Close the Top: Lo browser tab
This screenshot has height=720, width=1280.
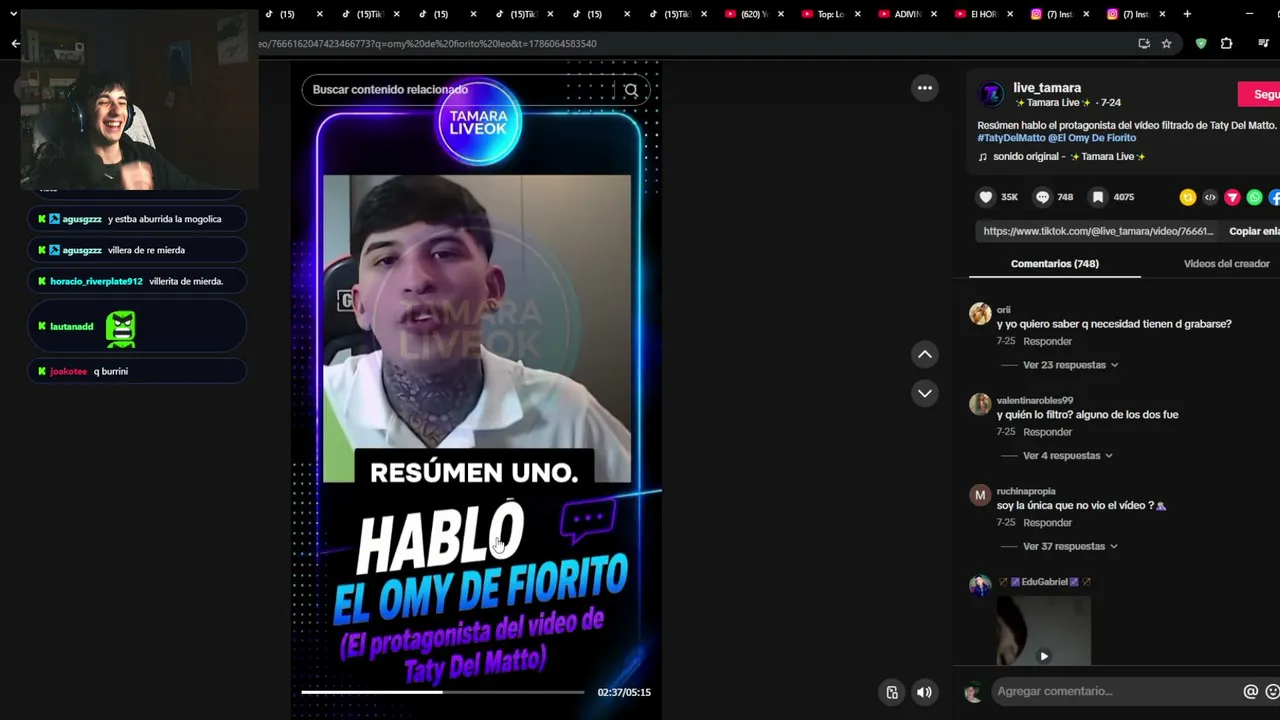858,14
